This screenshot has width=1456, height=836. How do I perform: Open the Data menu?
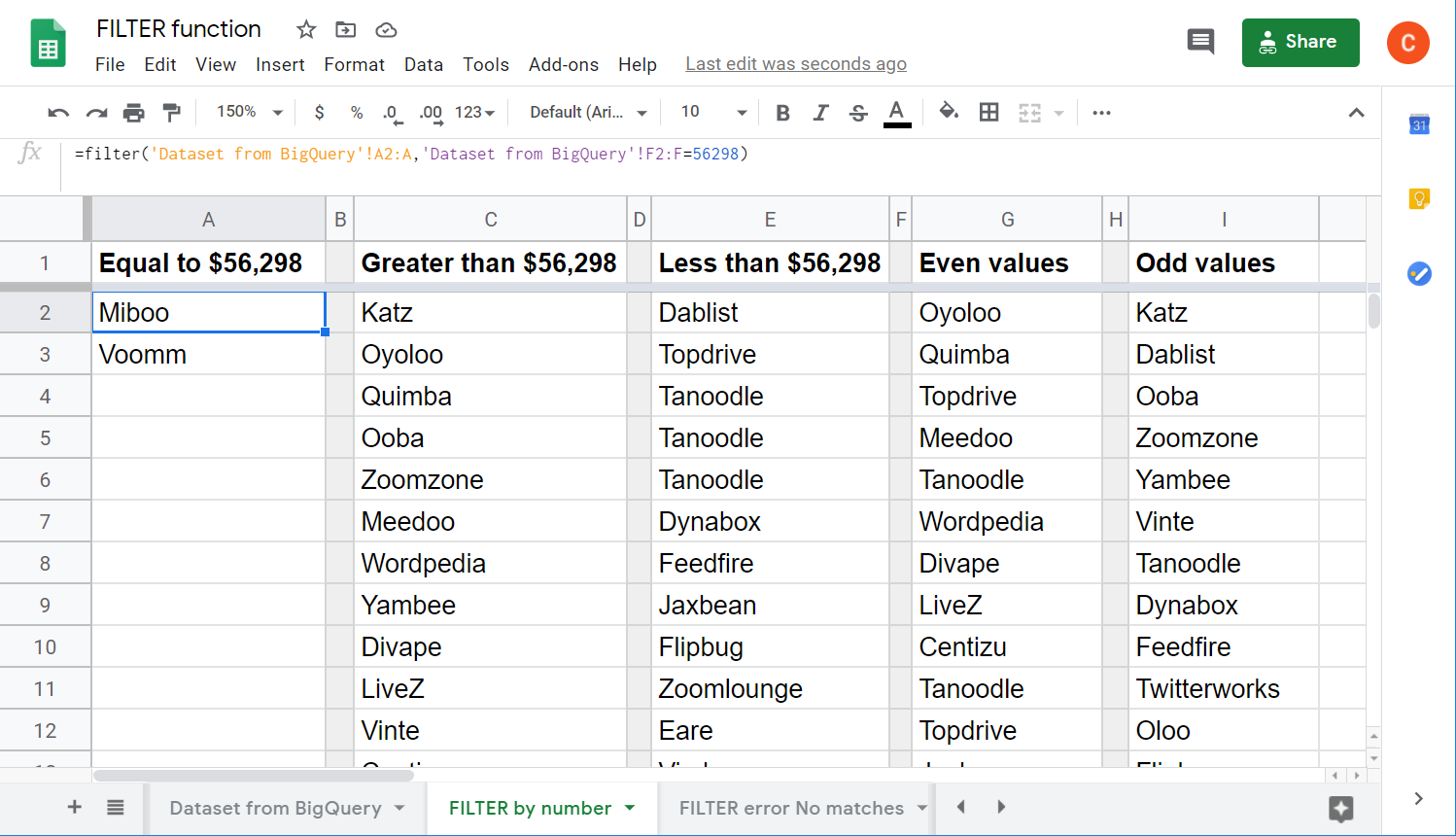(424, 64)
